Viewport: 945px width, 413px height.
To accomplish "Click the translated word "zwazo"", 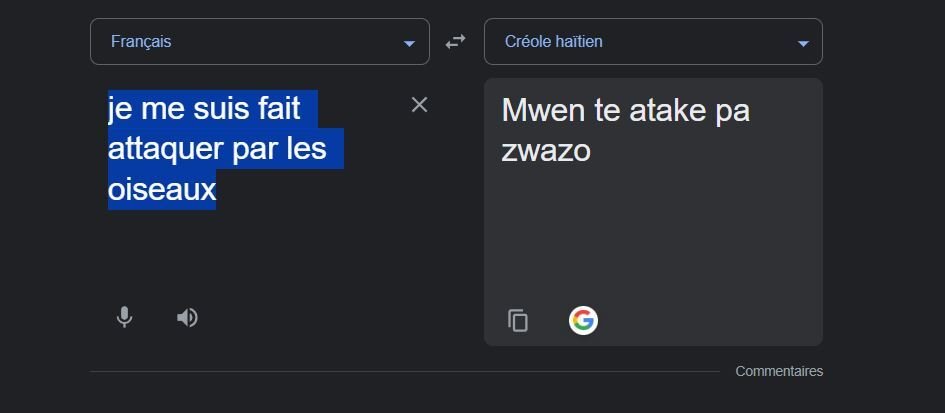I will pyautogui.click(x=546, y=151).
